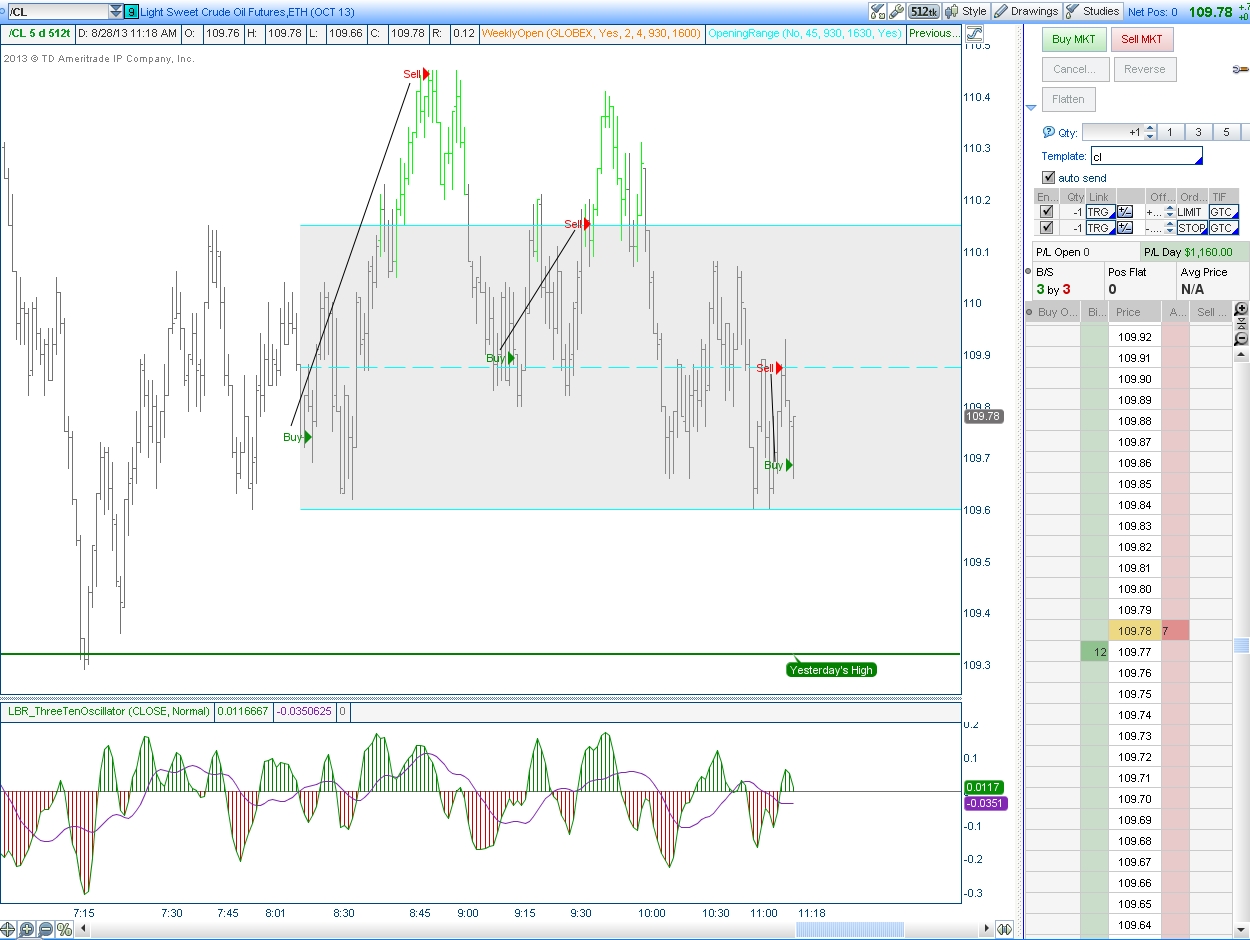
Task: Collapse the order buttons panel triangle
Action: [x=1031, y=108]
